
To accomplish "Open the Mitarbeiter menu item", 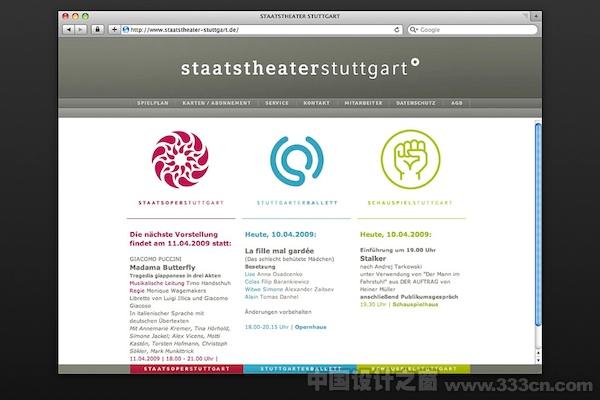I will 363,103.
